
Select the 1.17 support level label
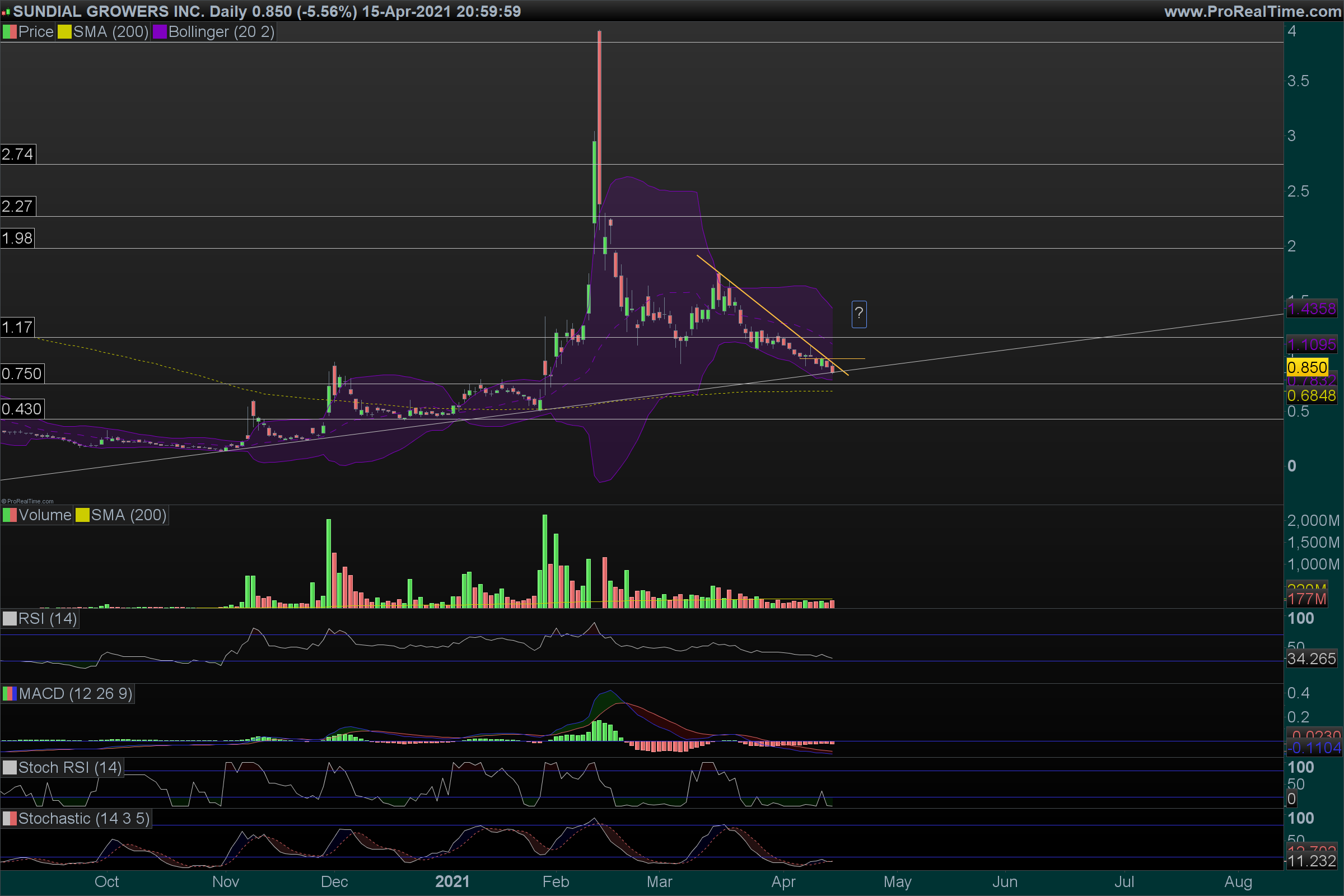tap(17, 328)
